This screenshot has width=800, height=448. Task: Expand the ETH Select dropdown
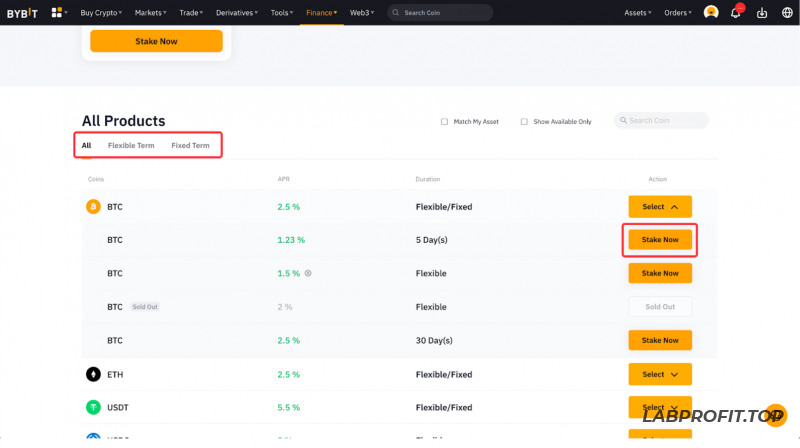point(660,374)
